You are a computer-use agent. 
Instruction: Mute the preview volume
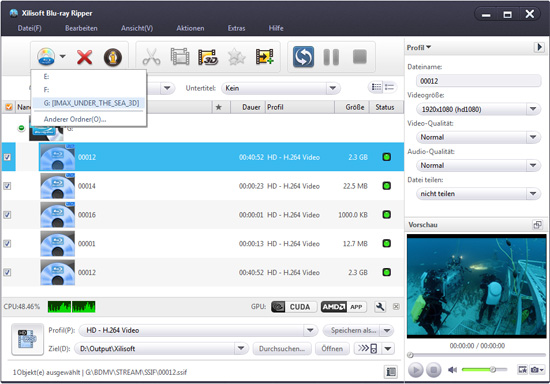coord(452,370)
